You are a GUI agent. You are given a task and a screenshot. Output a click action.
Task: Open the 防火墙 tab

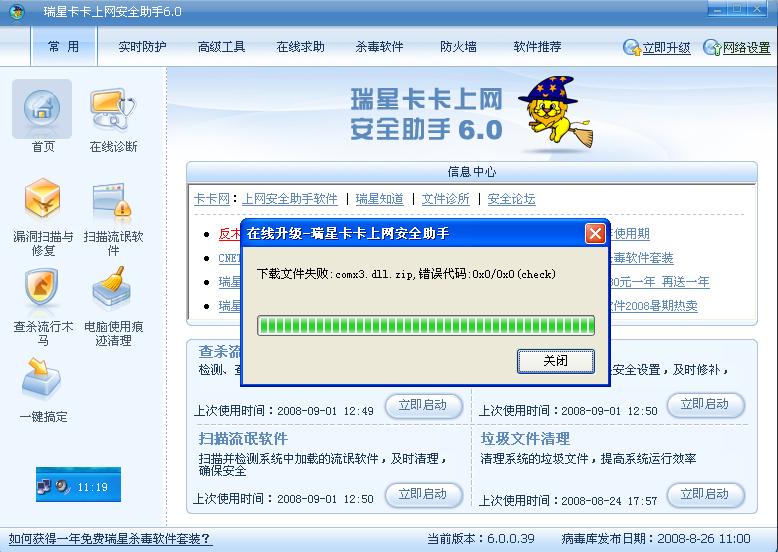coord(458,47)
